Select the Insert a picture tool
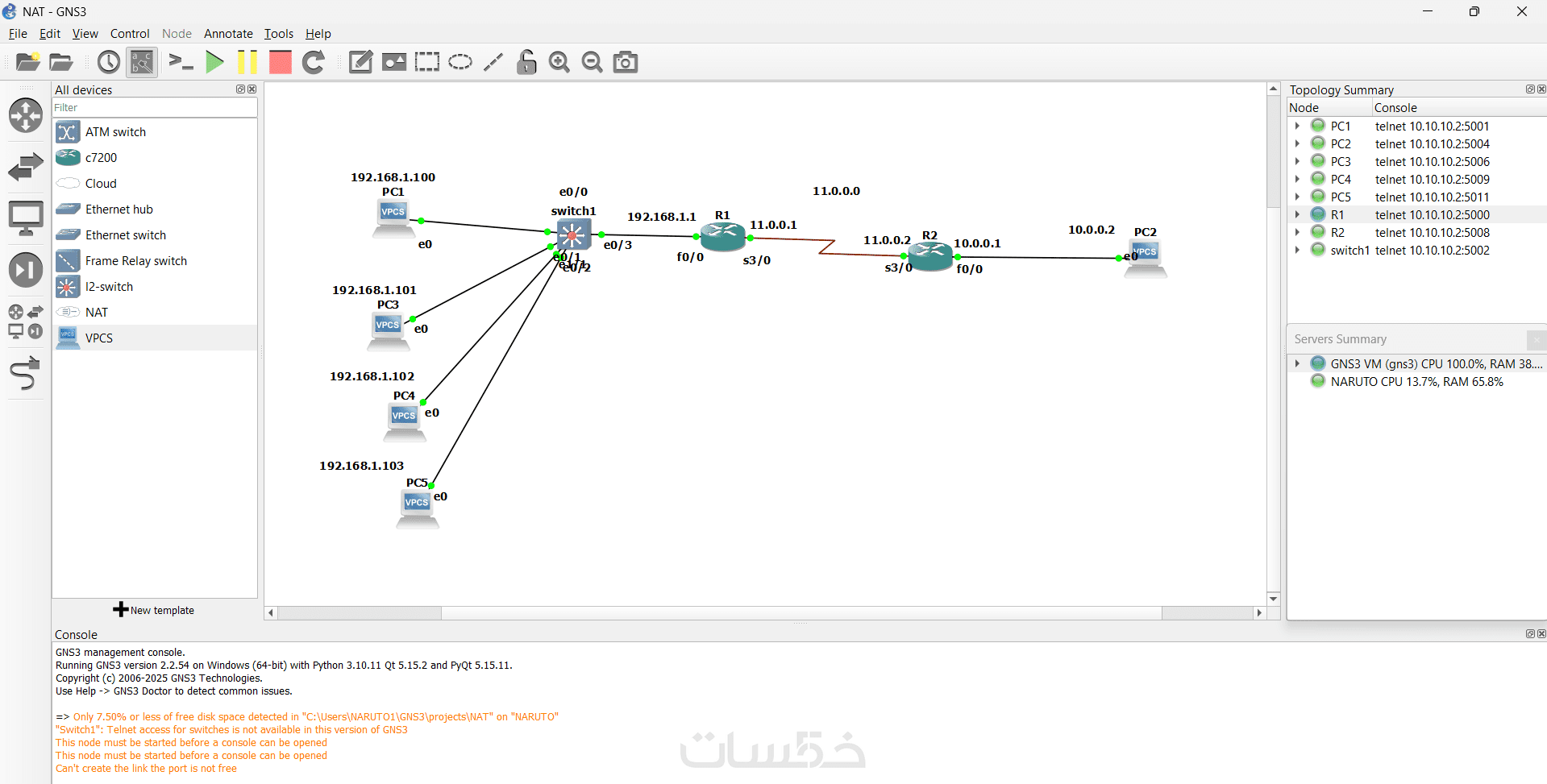Viewport: 1547px width, 784px height. click(394, 62)
